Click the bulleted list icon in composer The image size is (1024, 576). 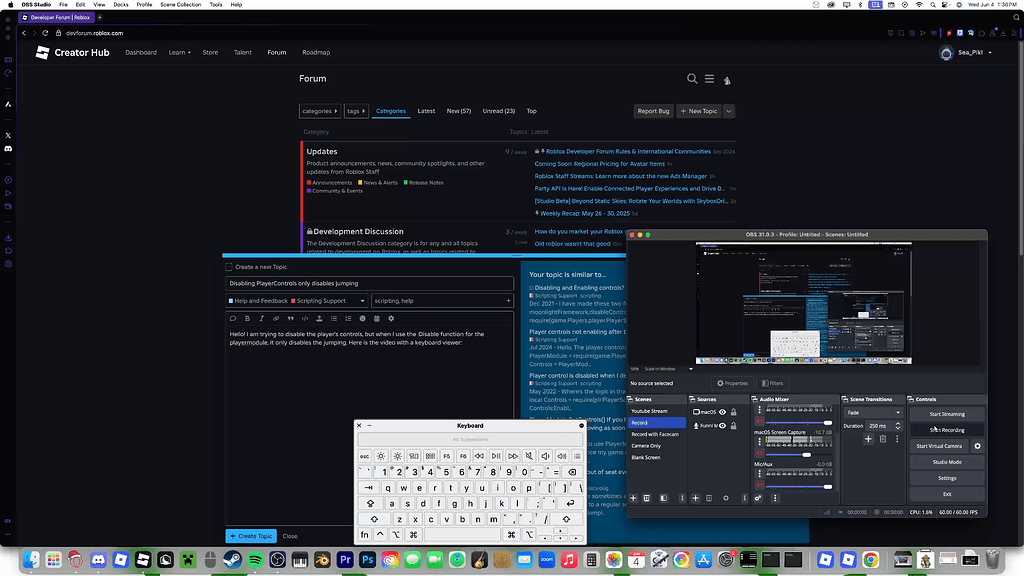tap(334, 319)
